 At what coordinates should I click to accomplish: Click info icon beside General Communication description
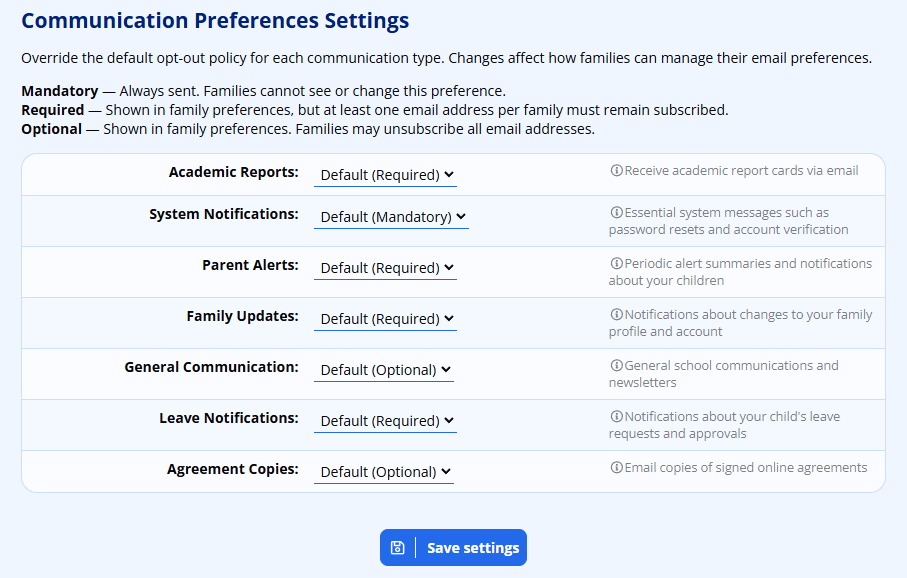click(616, 366)
